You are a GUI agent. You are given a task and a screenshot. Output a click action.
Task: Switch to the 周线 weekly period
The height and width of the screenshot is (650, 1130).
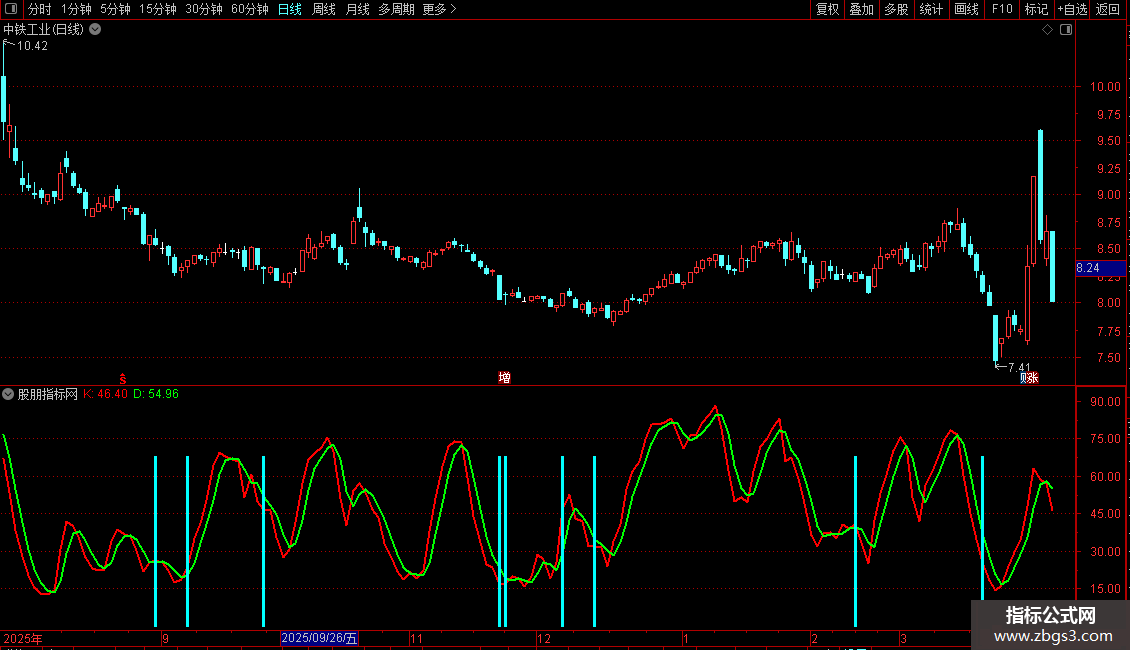[x=324, y=9]
